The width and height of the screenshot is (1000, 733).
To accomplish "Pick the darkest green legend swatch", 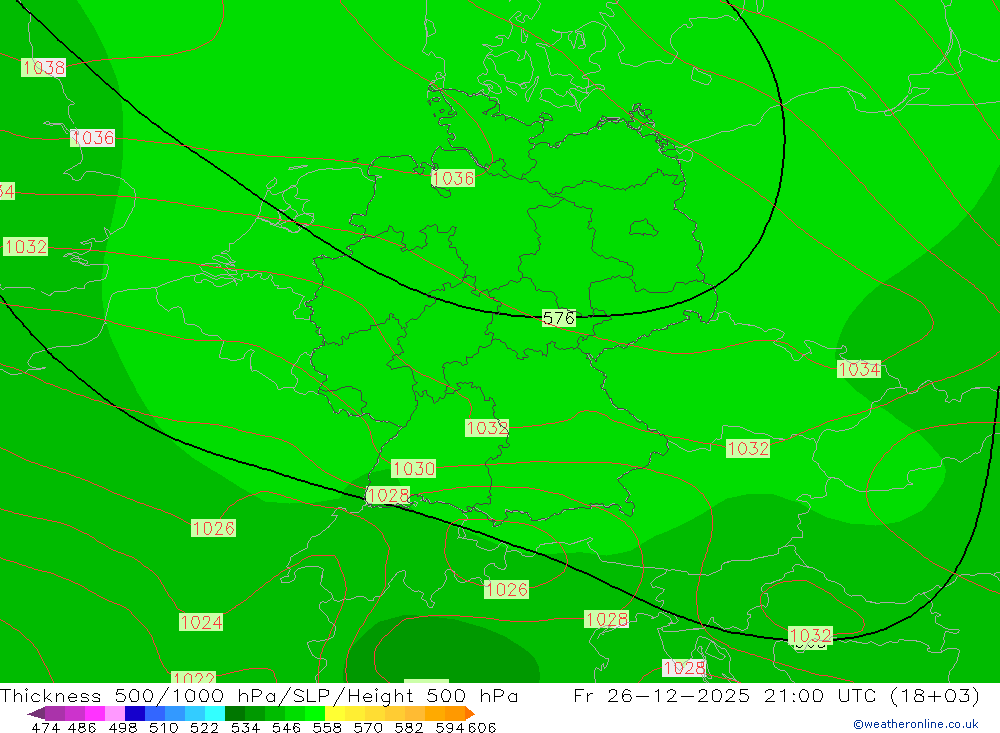I will pos(235,713).
